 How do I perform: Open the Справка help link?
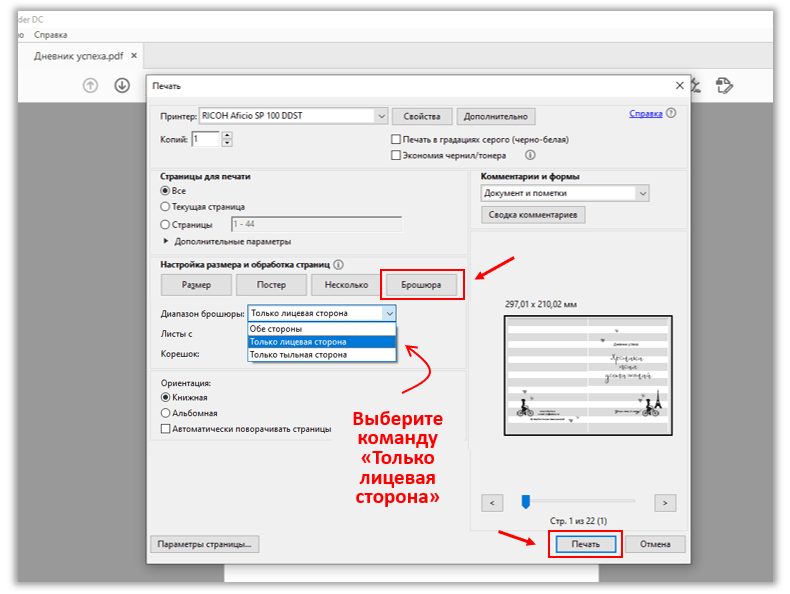pos(645,113)
